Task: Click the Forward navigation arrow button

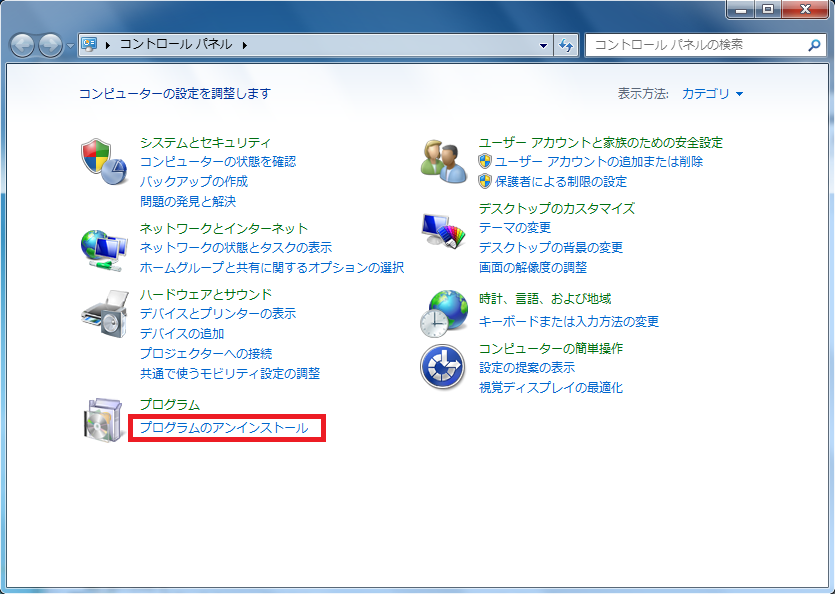Action: 51,45
